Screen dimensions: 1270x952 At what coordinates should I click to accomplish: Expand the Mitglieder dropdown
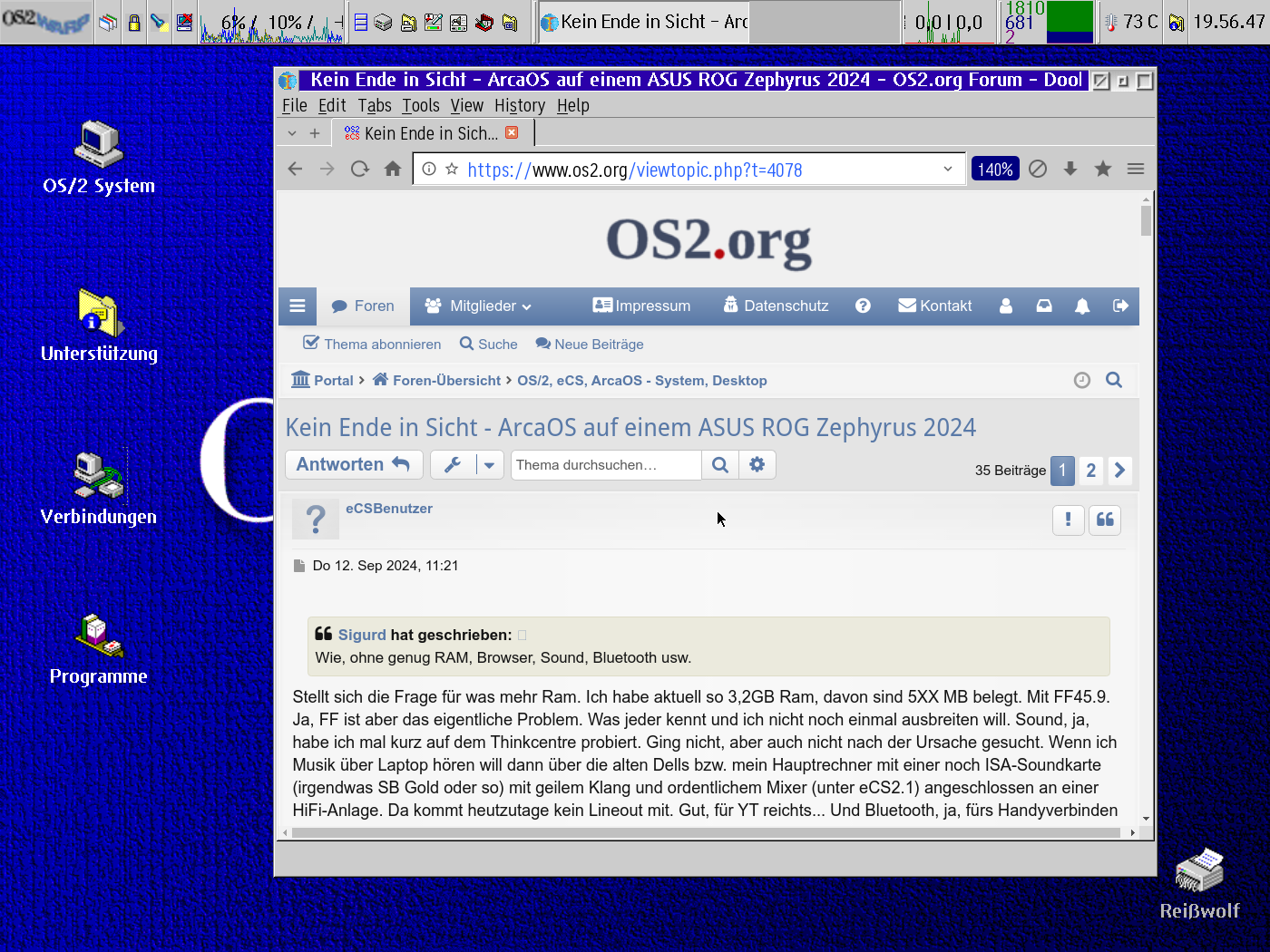[x=478, y=306]
